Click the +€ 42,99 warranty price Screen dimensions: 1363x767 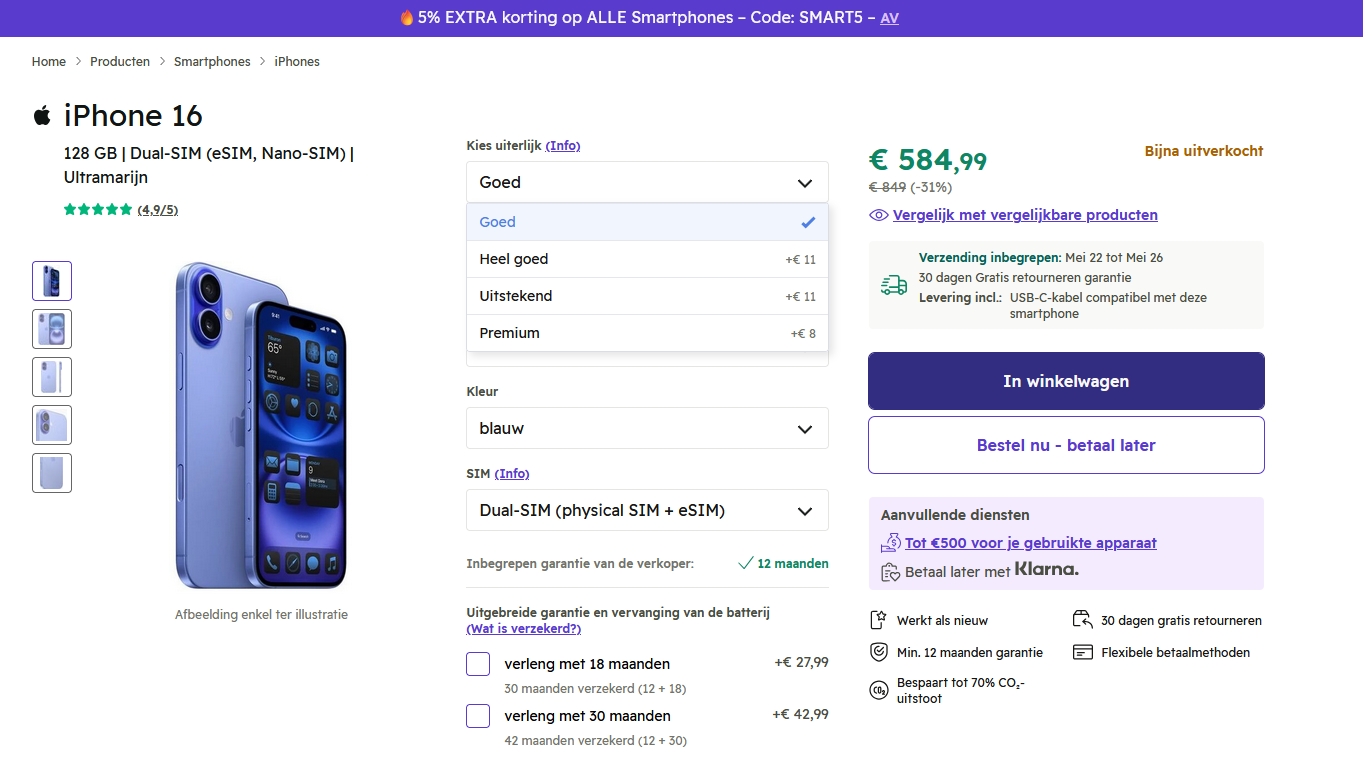[x=801, y=714]
